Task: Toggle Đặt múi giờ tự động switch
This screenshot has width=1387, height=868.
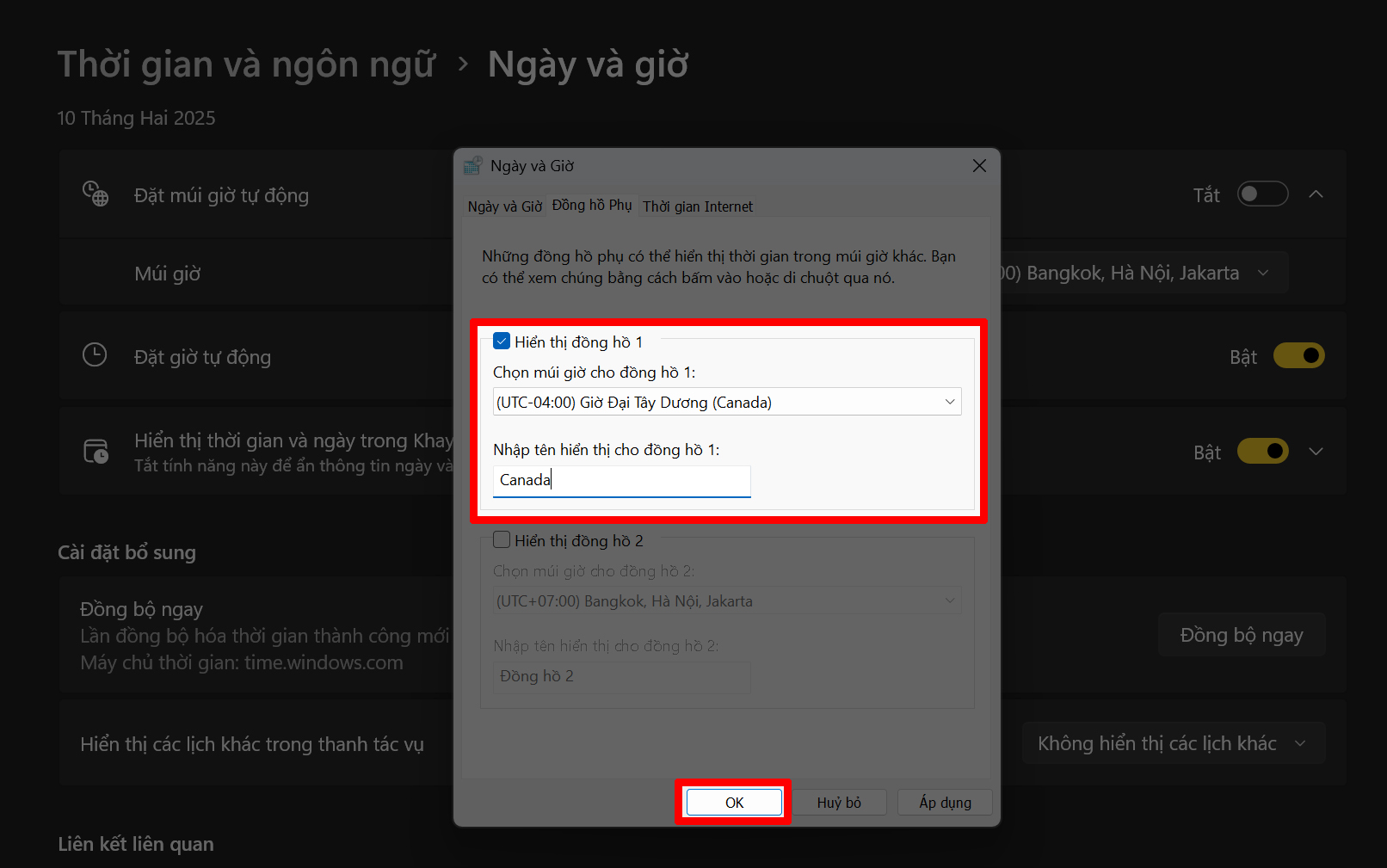Action: point(1262,194)
